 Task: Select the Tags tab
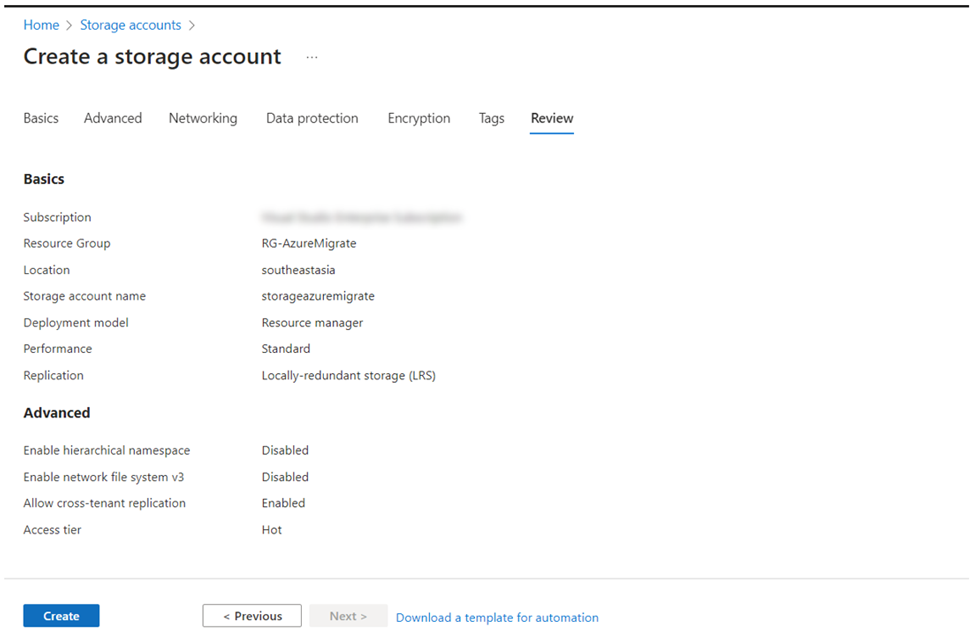click(491, 118)
